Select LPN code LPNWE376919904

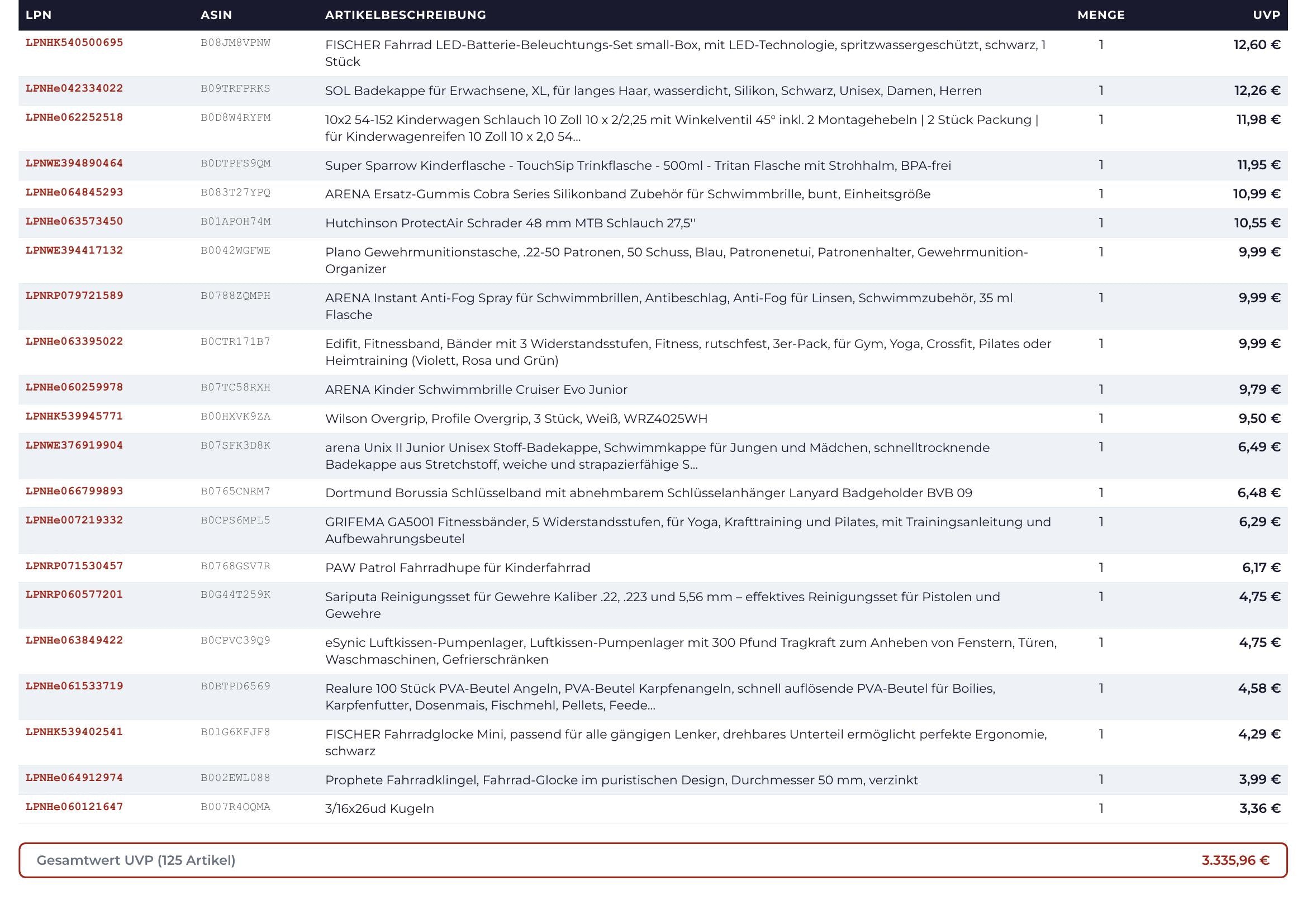coord(74,445)
